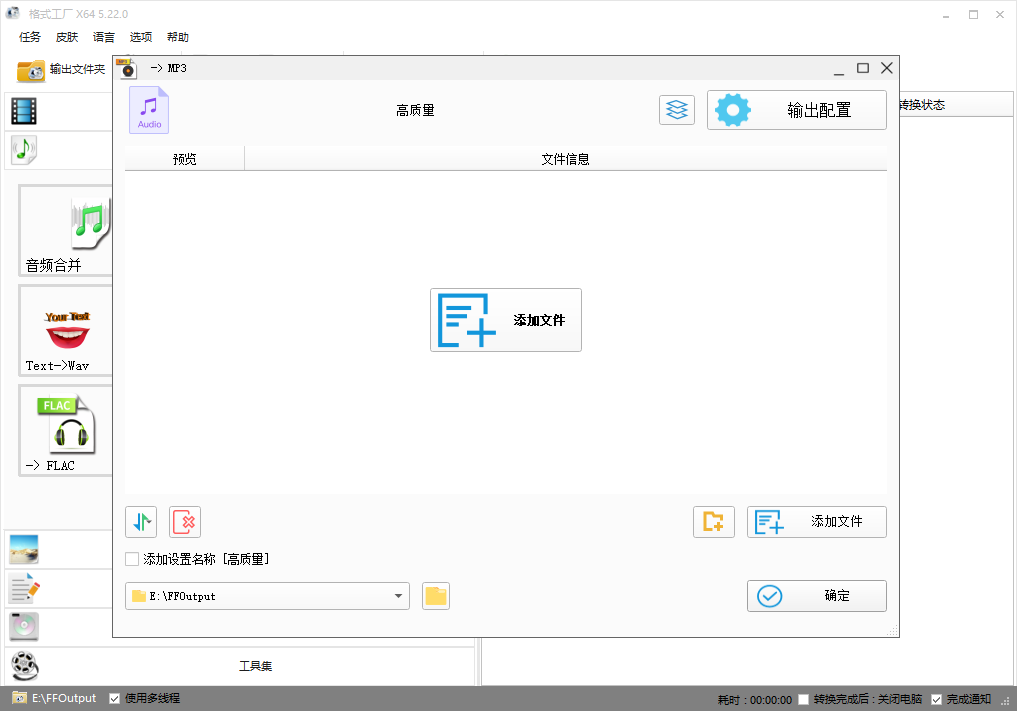Select the Text->Wav converter tool
Viewport: 1017px width, 711px height.
pos(66,331)
